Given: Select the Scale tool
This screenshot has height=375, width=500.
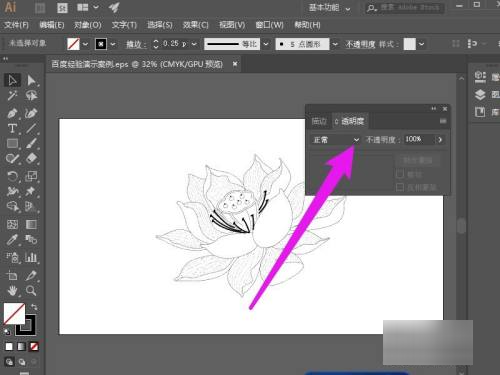Looking at the screenshot, I should click(31, 176).
